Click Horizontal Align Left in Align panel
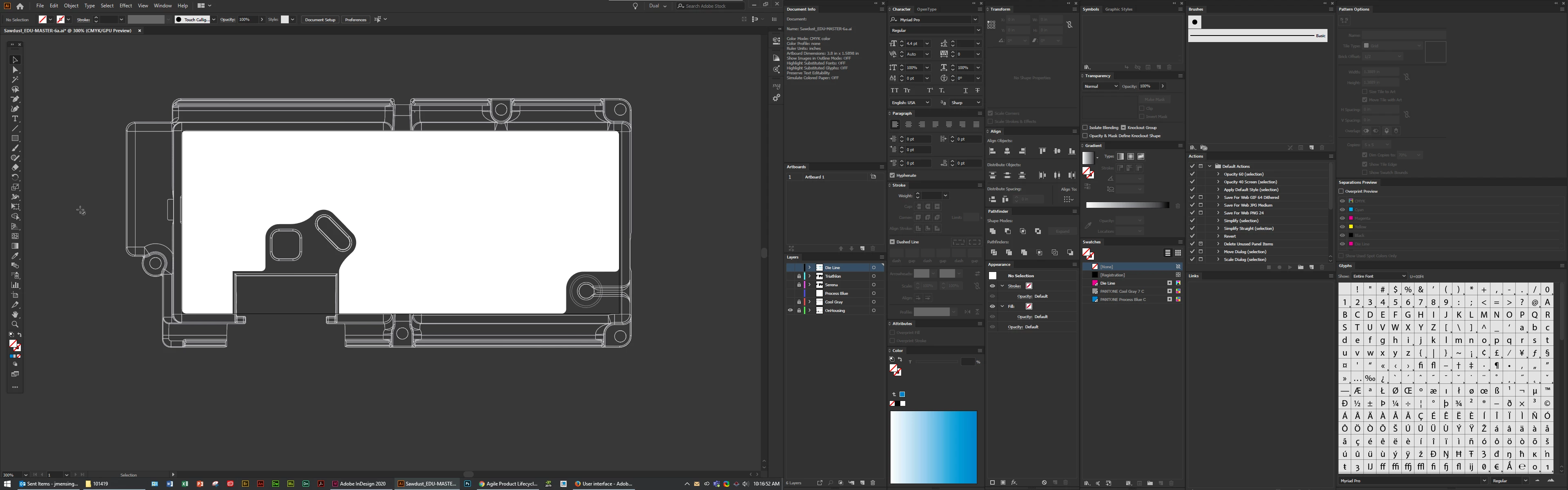 993,151
